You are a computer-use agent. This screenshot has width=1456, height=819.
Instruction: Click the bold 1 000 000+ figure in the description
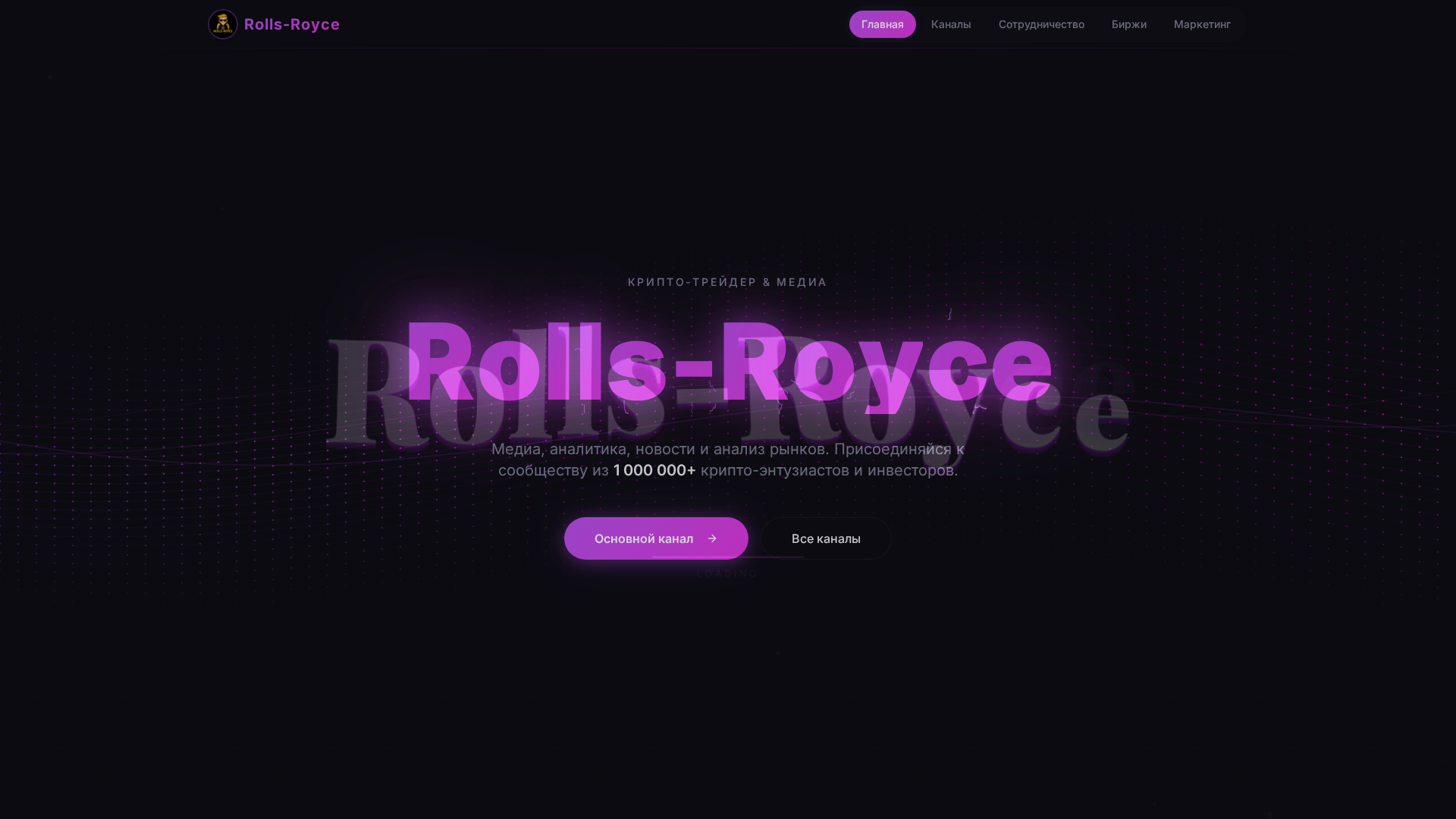[x=654, y=470]
